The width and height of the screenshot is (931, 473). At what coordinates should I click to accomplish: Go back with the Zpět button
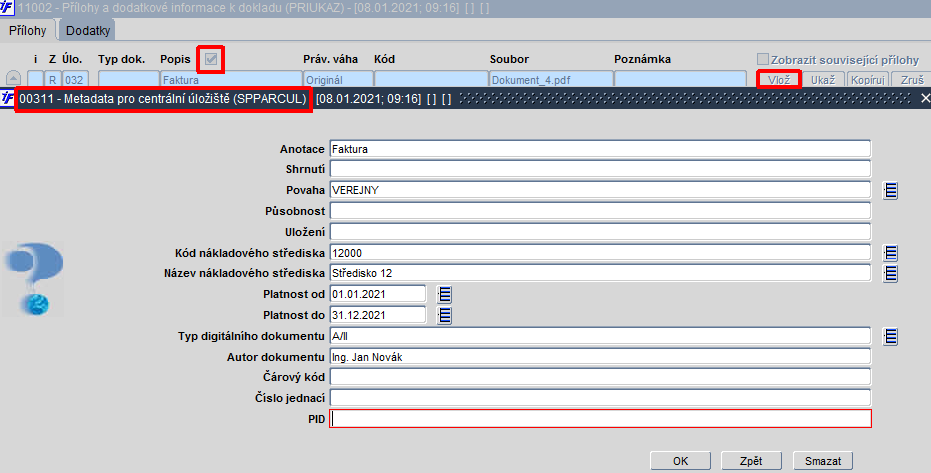coord(751,461)
